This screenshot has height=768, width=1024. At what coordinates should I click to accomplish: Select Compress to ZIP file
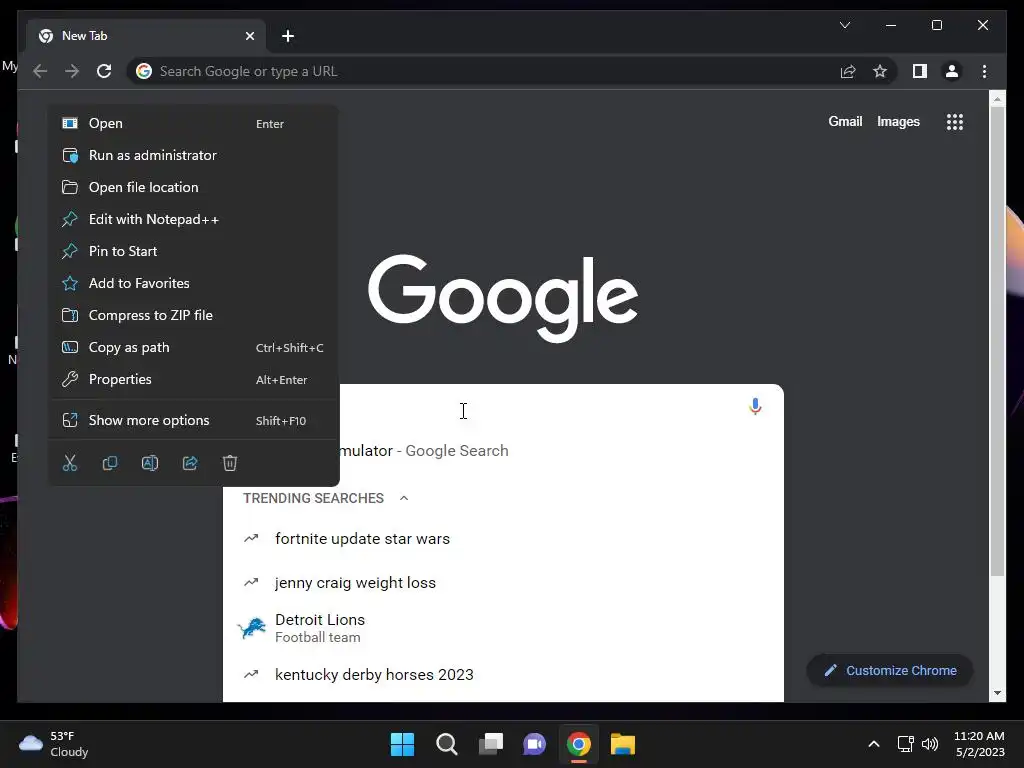pos(193,315)
